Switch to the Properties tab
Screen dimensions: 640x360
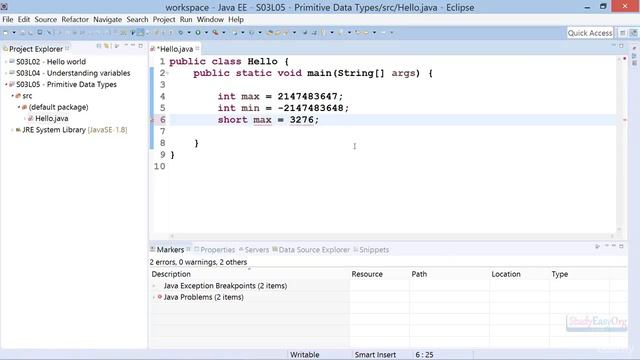(214, 250)
